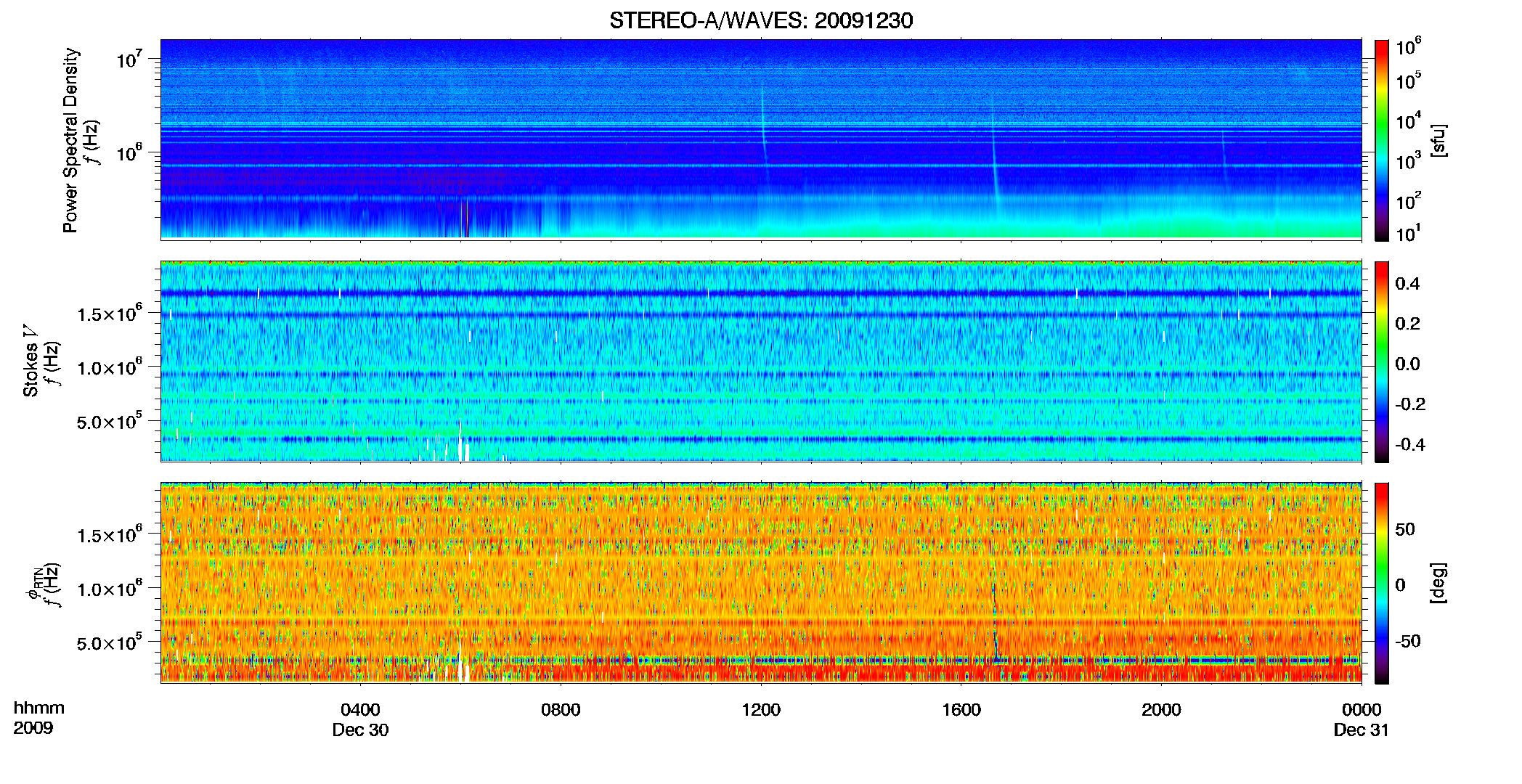Click the 10^1 label on sfu colorbar
1522x784 pixels.
(1409, 233)
